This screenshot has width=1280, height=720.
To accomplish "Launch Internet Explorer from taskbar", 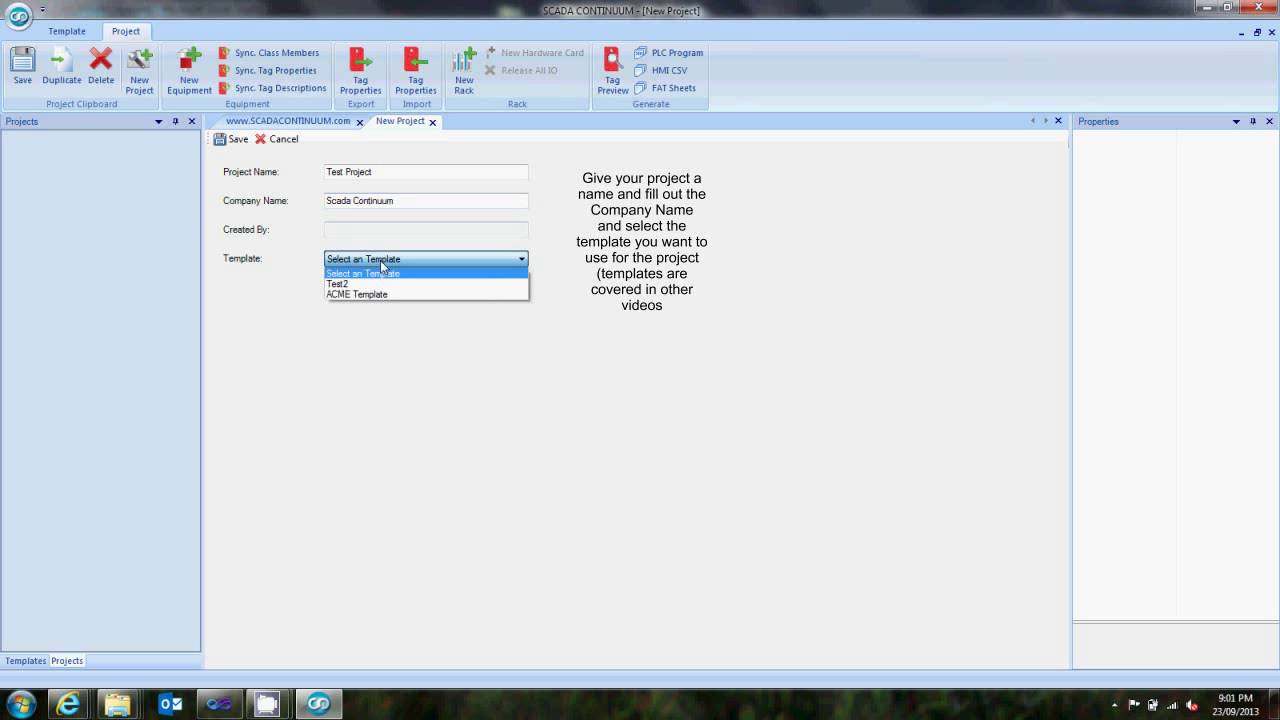I will click(x=68, y=704).
